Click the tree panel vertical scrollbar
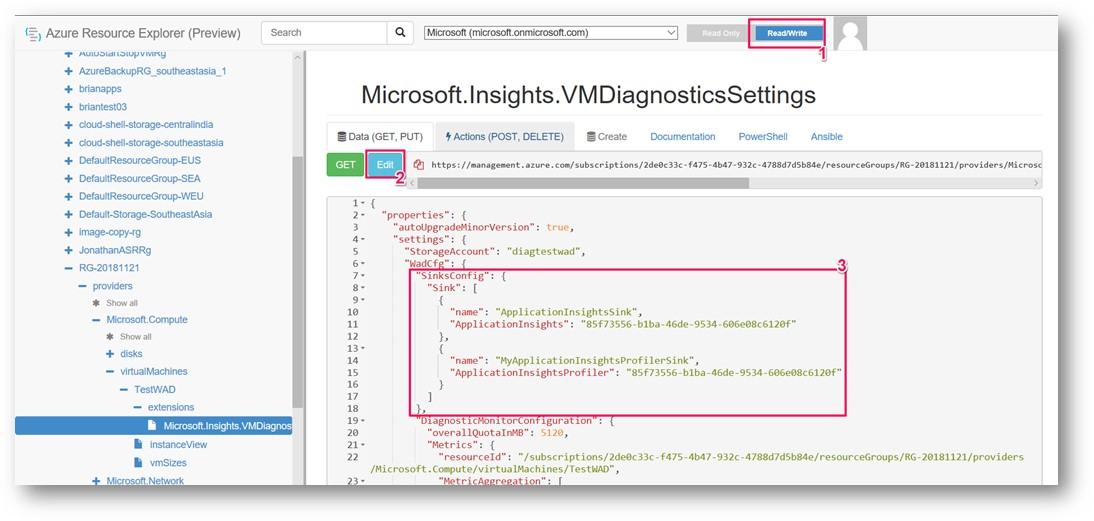 298,281
